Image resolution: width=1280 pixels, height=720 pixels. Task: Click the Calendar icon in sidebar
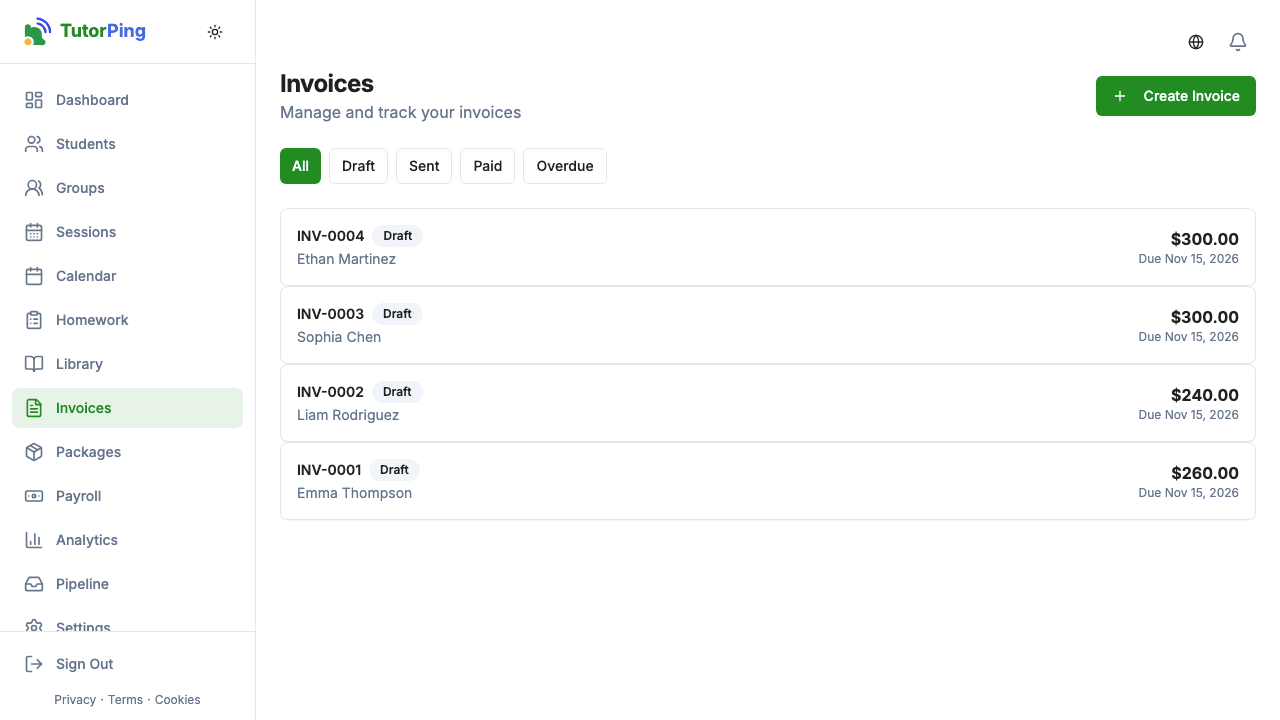tap(34, 276)
